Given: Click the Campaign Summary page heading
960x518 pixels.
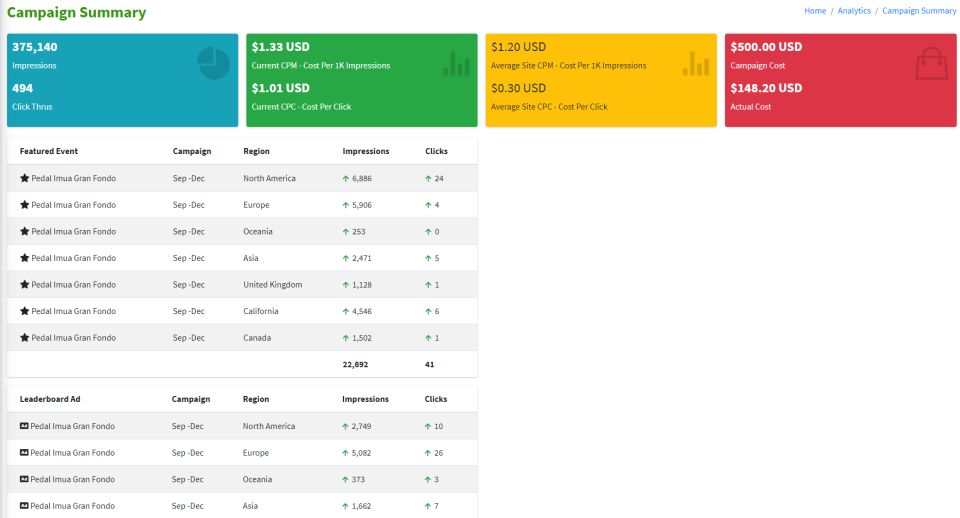Looking at the screenshot, I should (x=76, y=13).
